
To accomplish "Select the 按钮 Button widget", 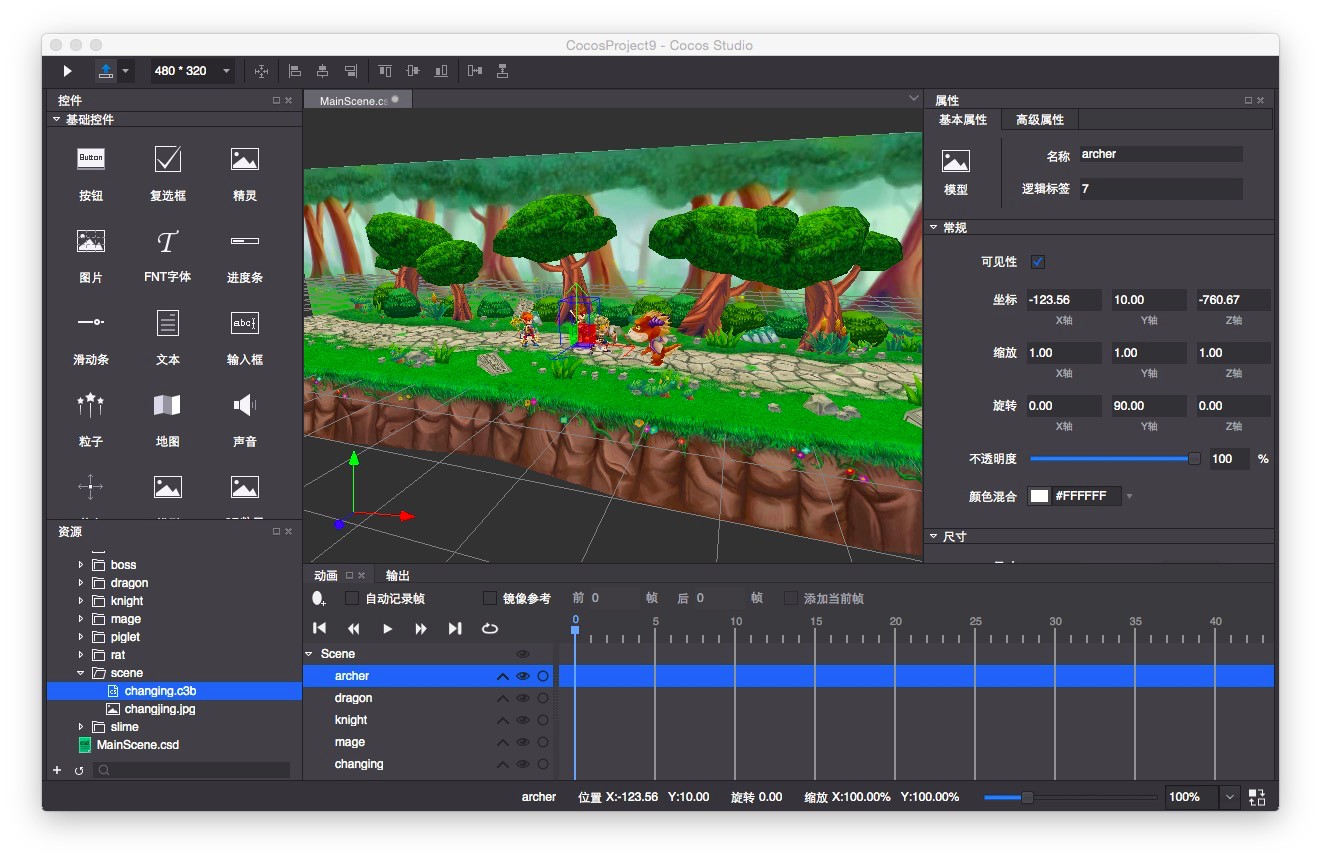I will click(91, 173).
